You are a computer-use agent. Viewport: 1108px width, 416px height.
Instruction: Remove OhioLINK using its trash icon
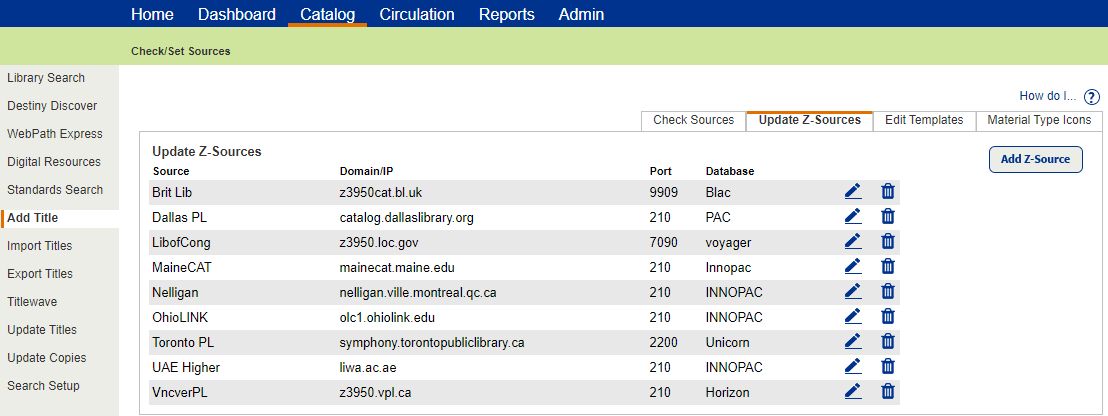[887, 316]
